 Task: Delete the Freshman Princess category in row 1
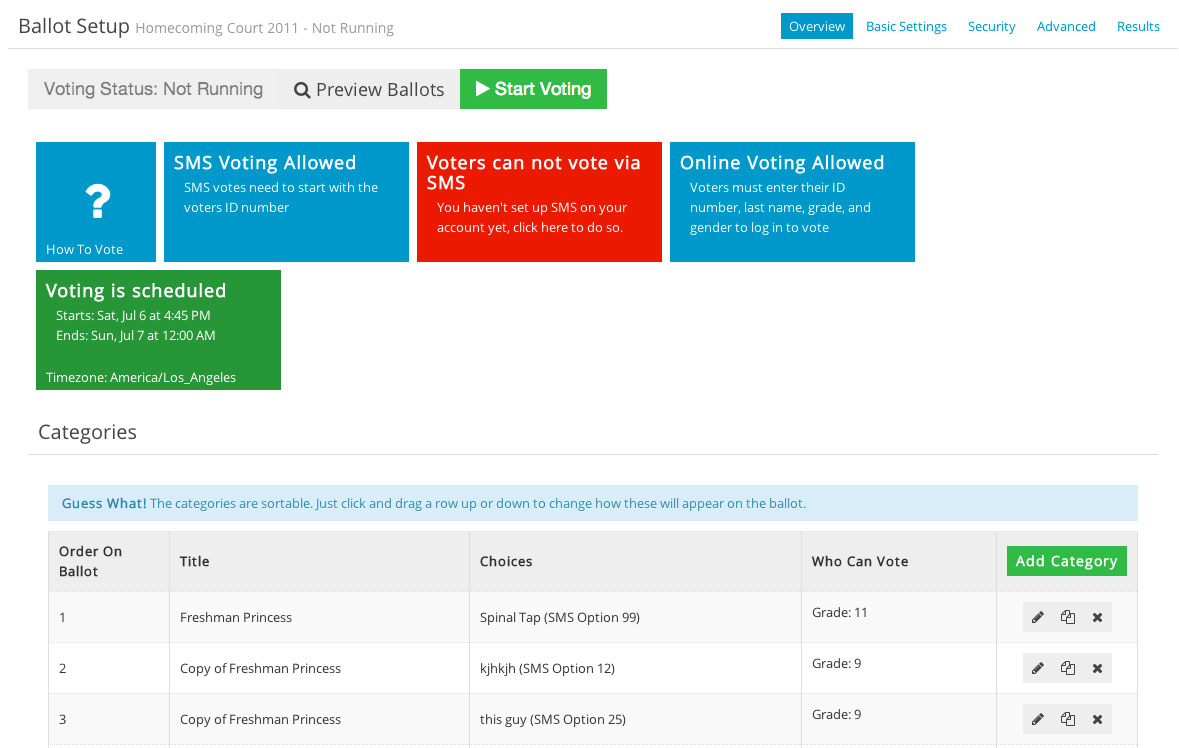[1097, 617]
